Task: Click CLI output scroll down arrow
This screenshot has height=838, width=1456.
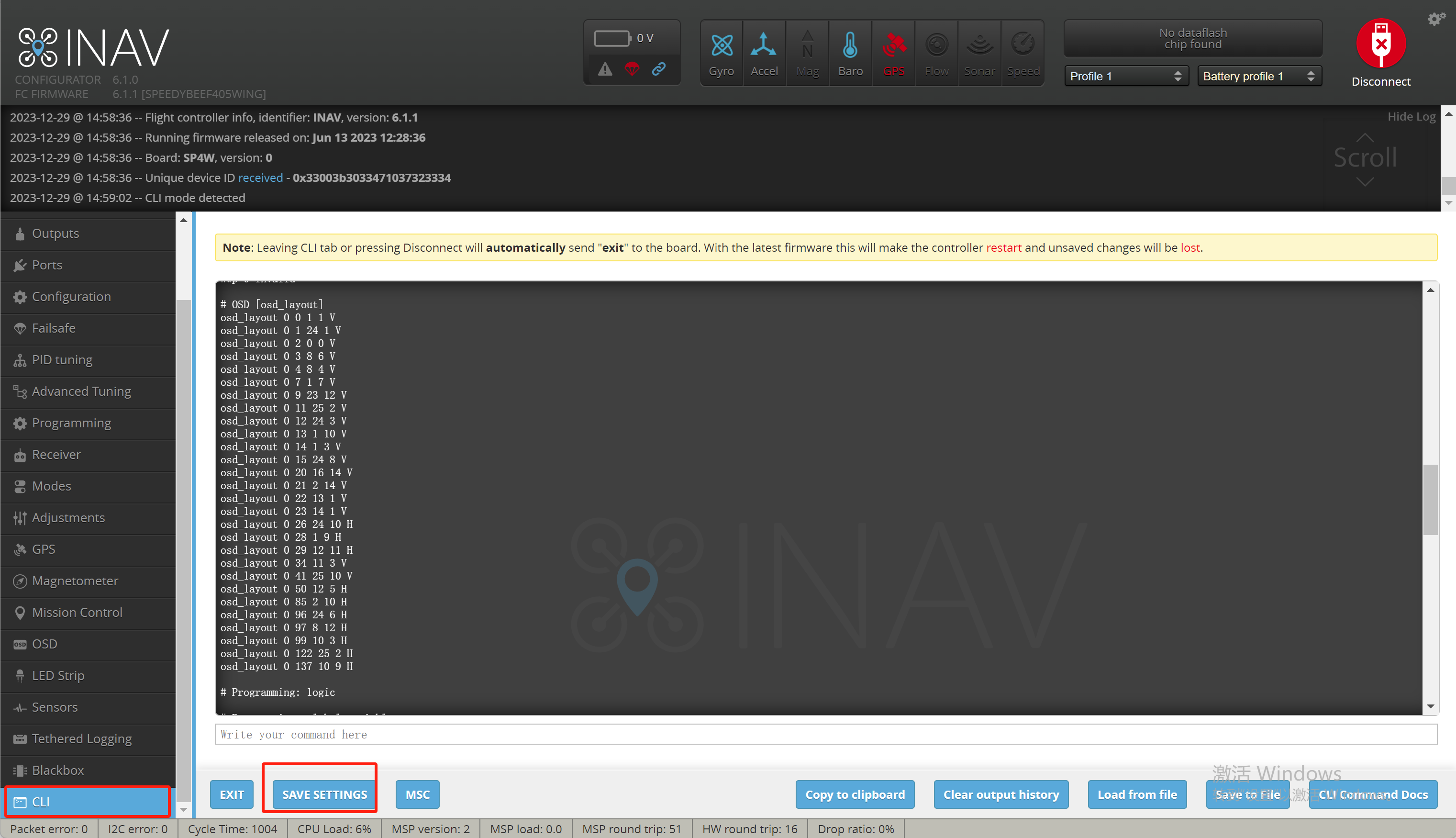Action: click(1430, 707)
